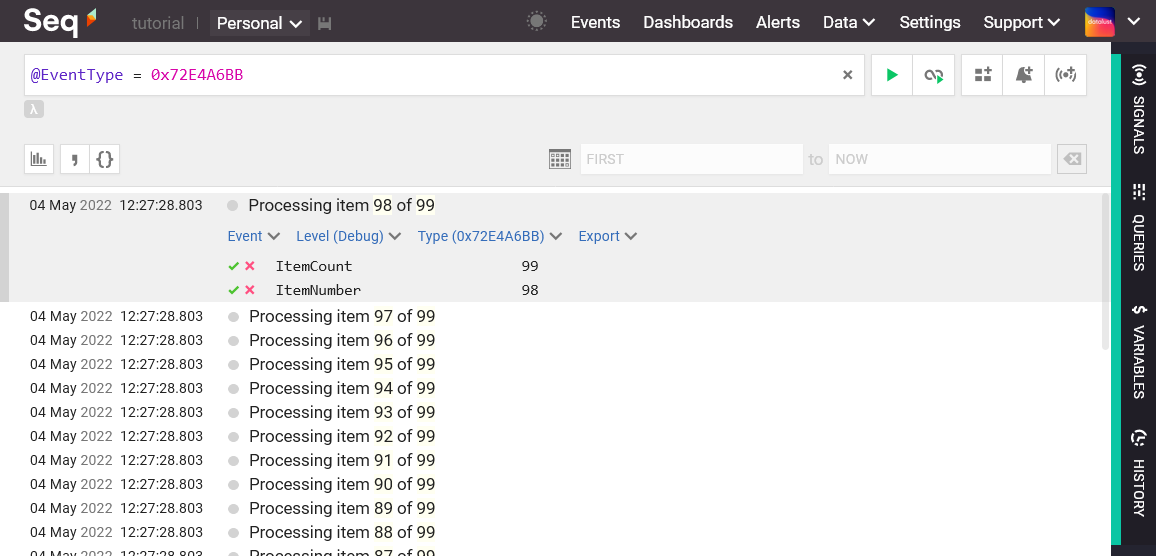Create signal with the broadcast-plus icon
Image resolution: width=1156 pixels, height=556 pixels.
coord(1065,74)
